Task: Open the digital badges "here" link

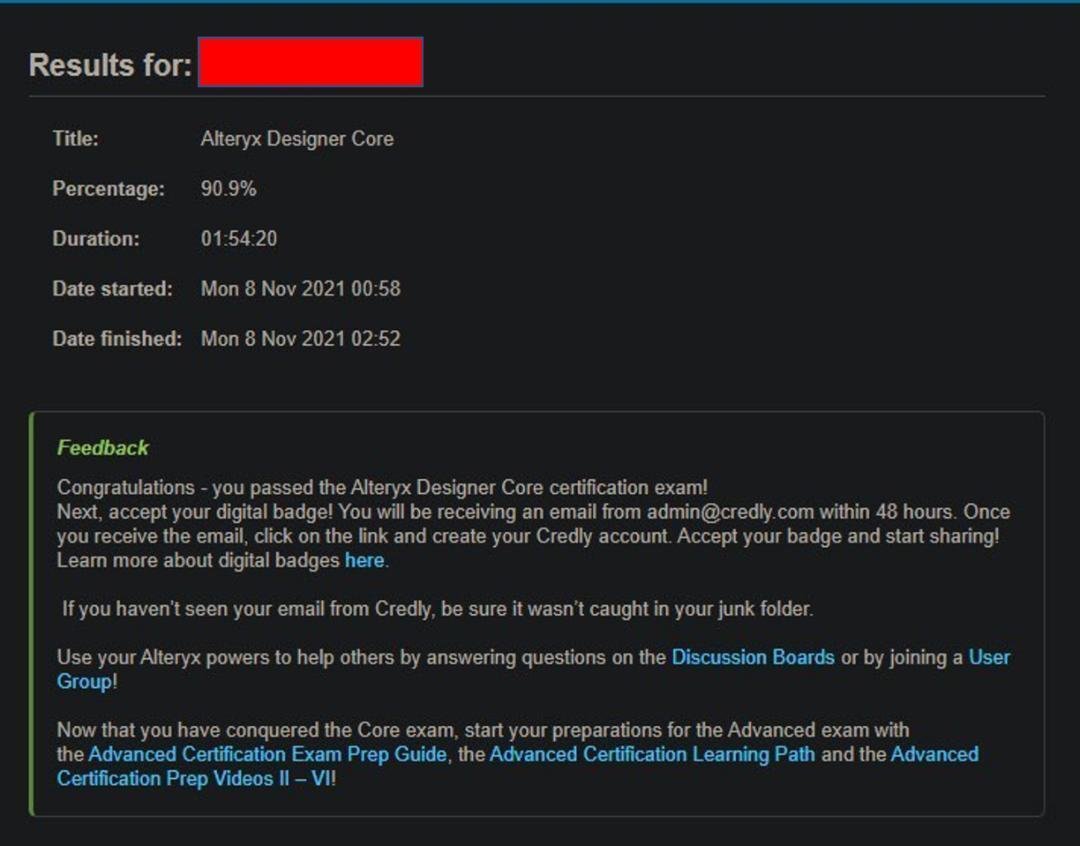Action: 364,561
